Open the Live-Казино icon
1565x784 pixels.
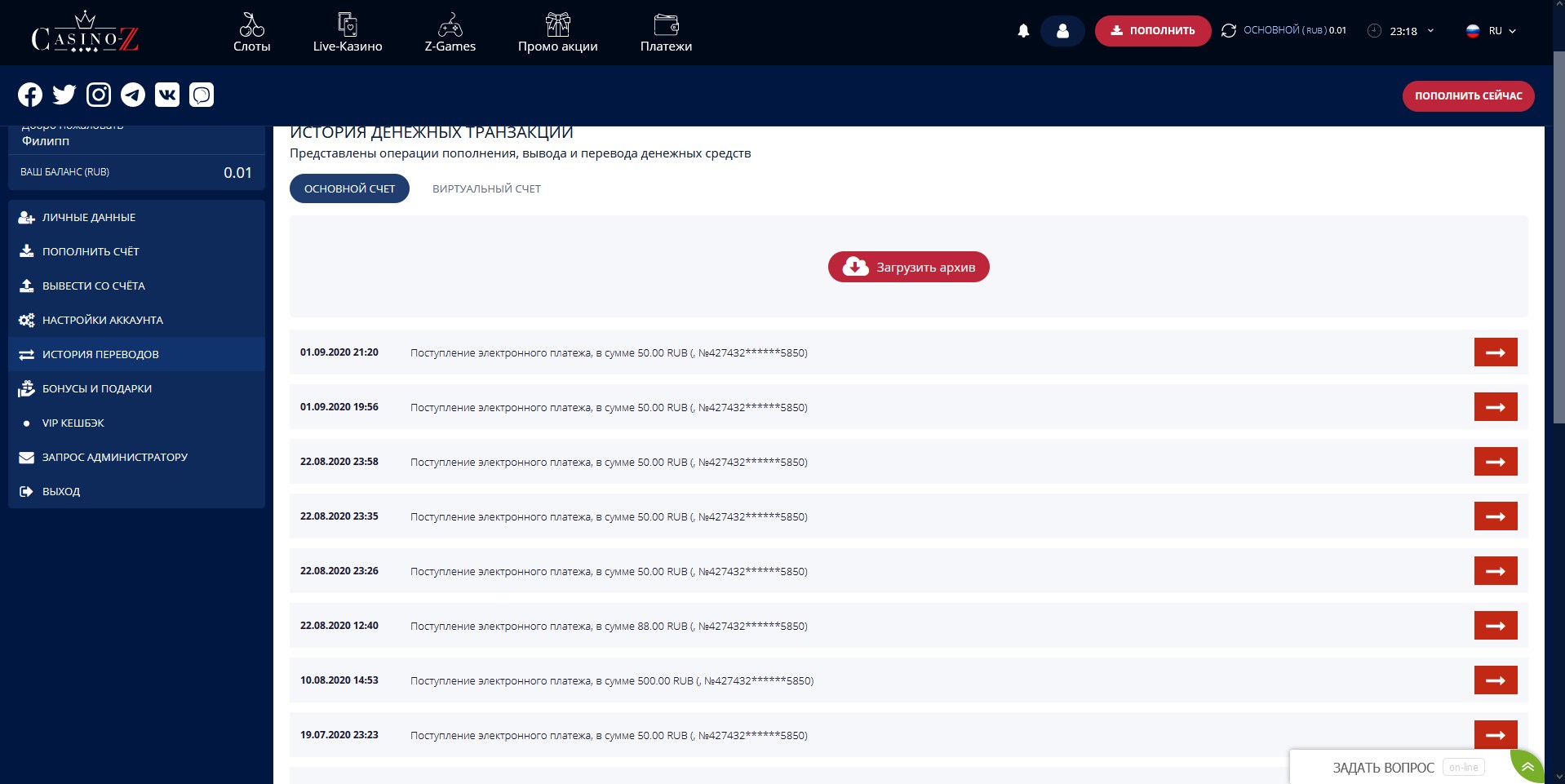pyautogui.click(x=346, y=23)
